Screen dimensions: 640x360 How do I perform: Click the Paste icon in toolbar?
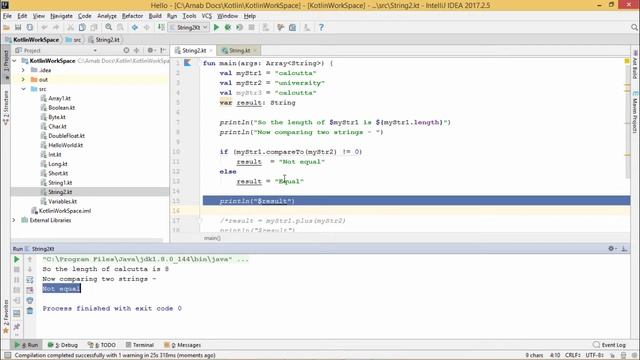[x=94, y=27]
